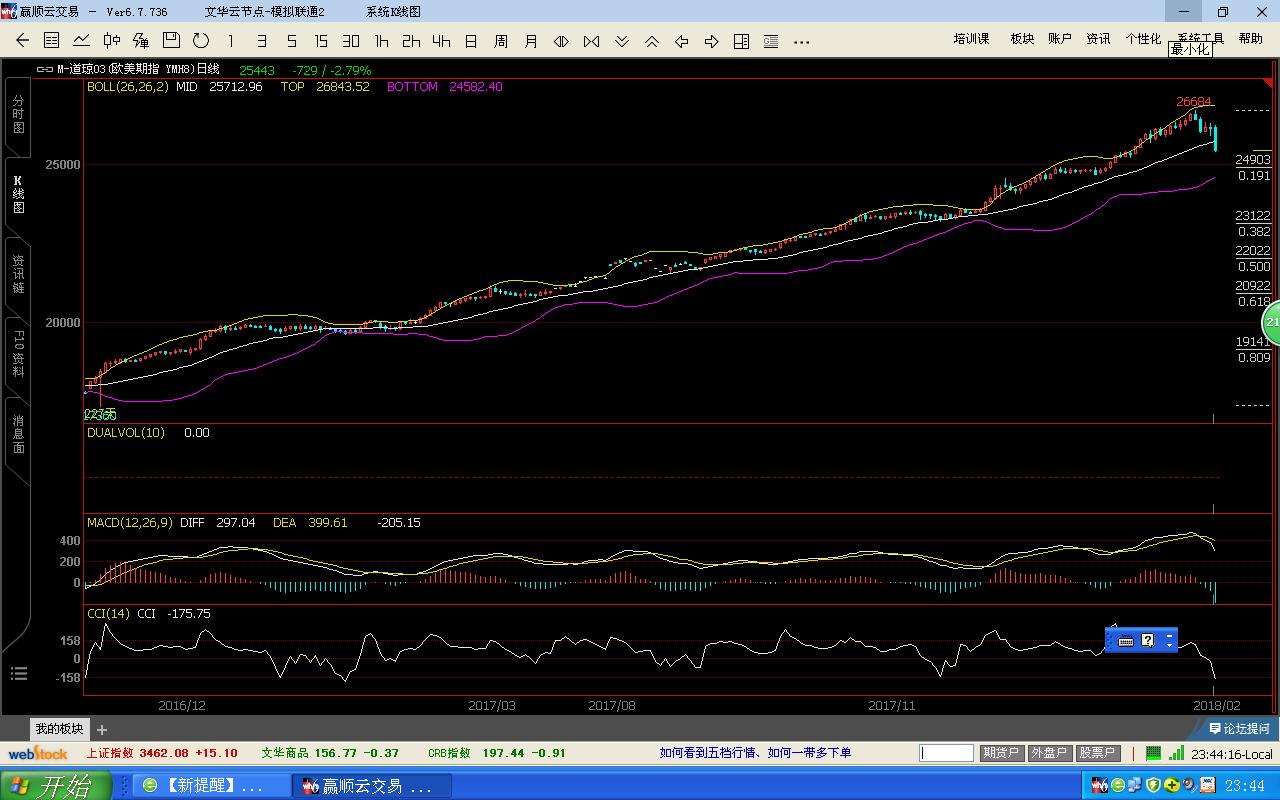Click the green grid status icon
Screen dimensions: 1280x800
1153,753
